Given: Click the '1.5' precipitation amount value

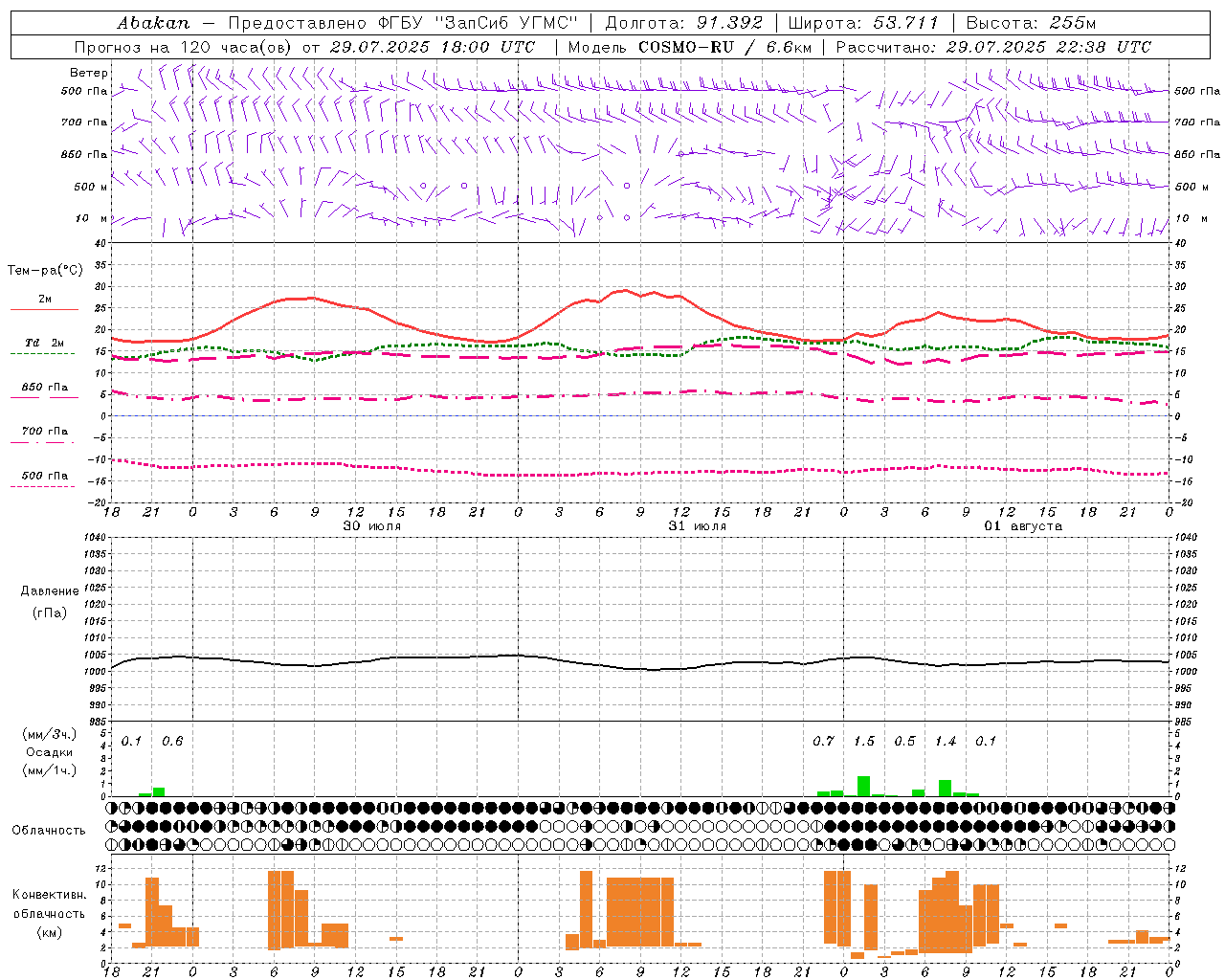Looking at the screenshot, I should [x=864, y=742].
